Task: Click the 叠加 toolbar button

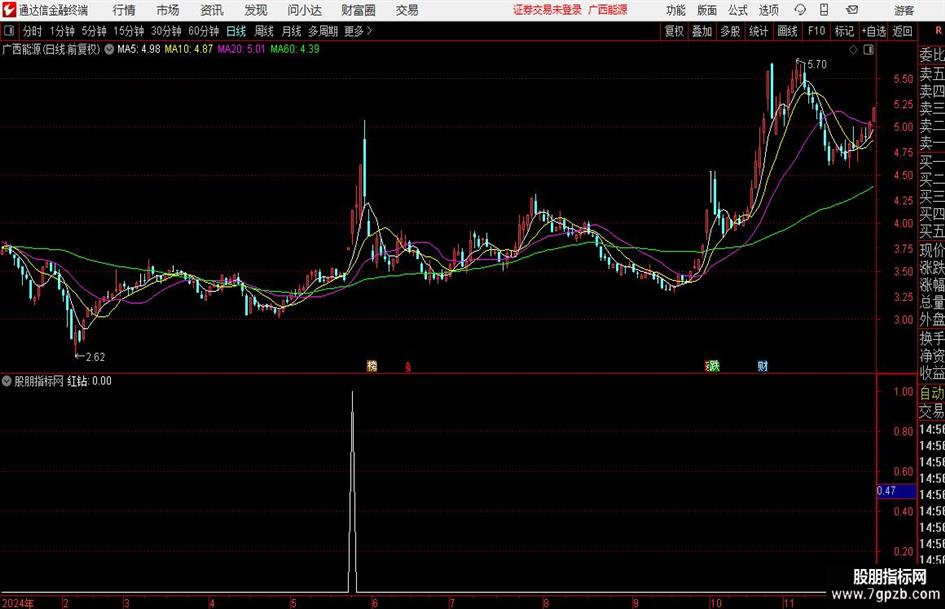Action: click(702, 31)
